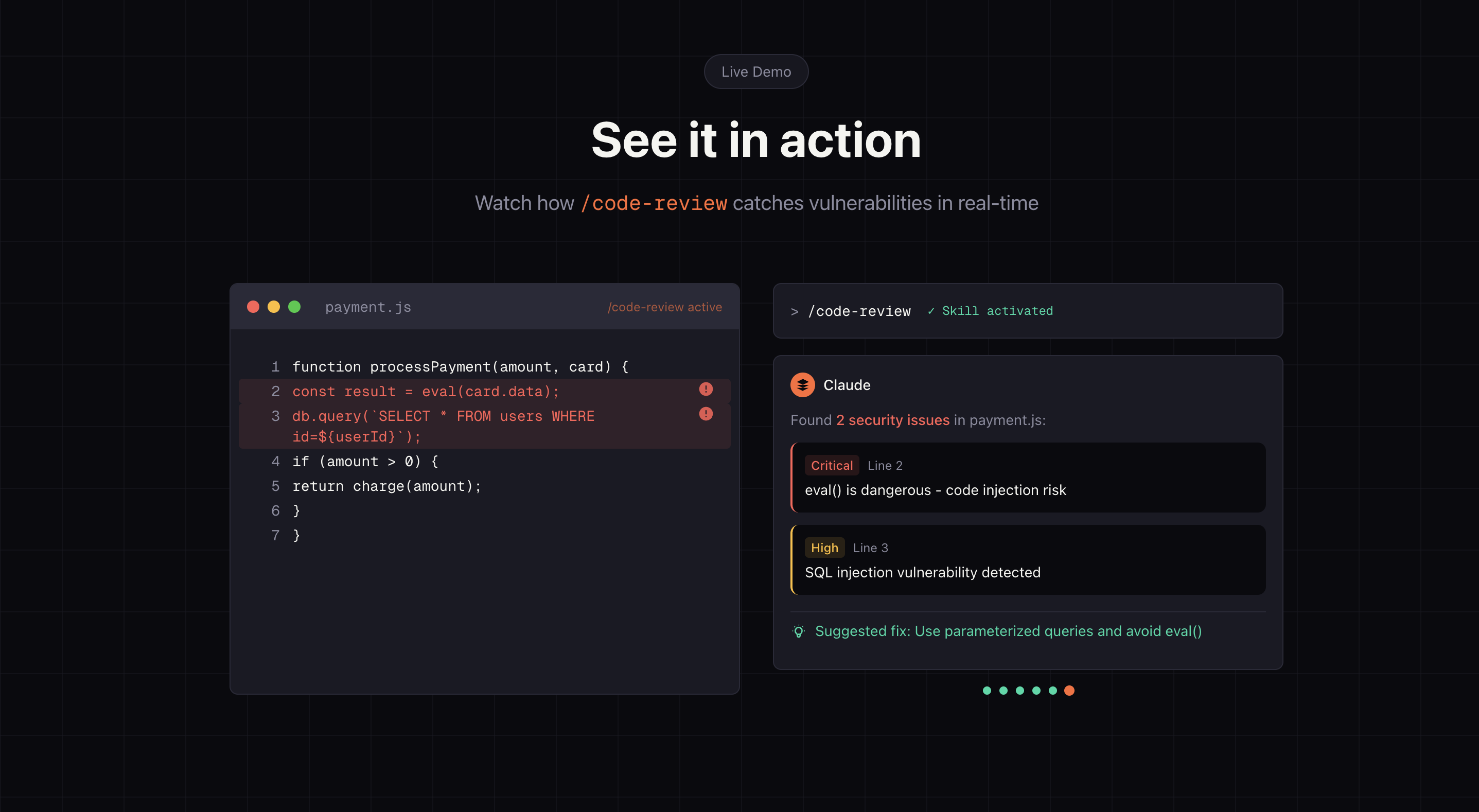Image resolution: width=1479 pixels, height=812 pixels.
Task: Click the High severity badge
Action: pos(824,548)
